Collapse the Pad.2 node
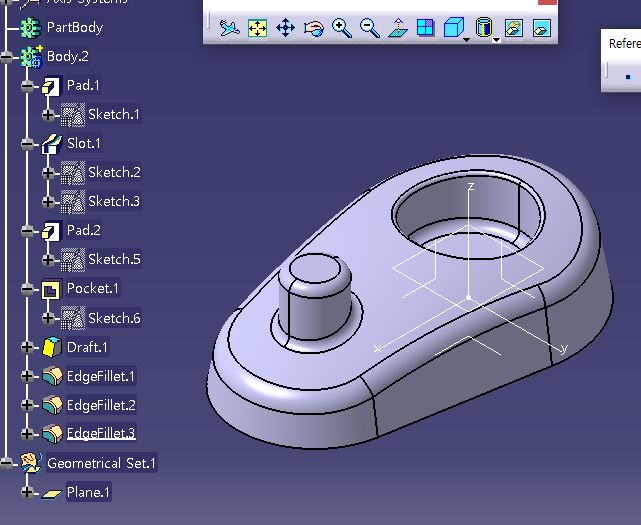Screen dimensions: 641x525 coord(27,231)
